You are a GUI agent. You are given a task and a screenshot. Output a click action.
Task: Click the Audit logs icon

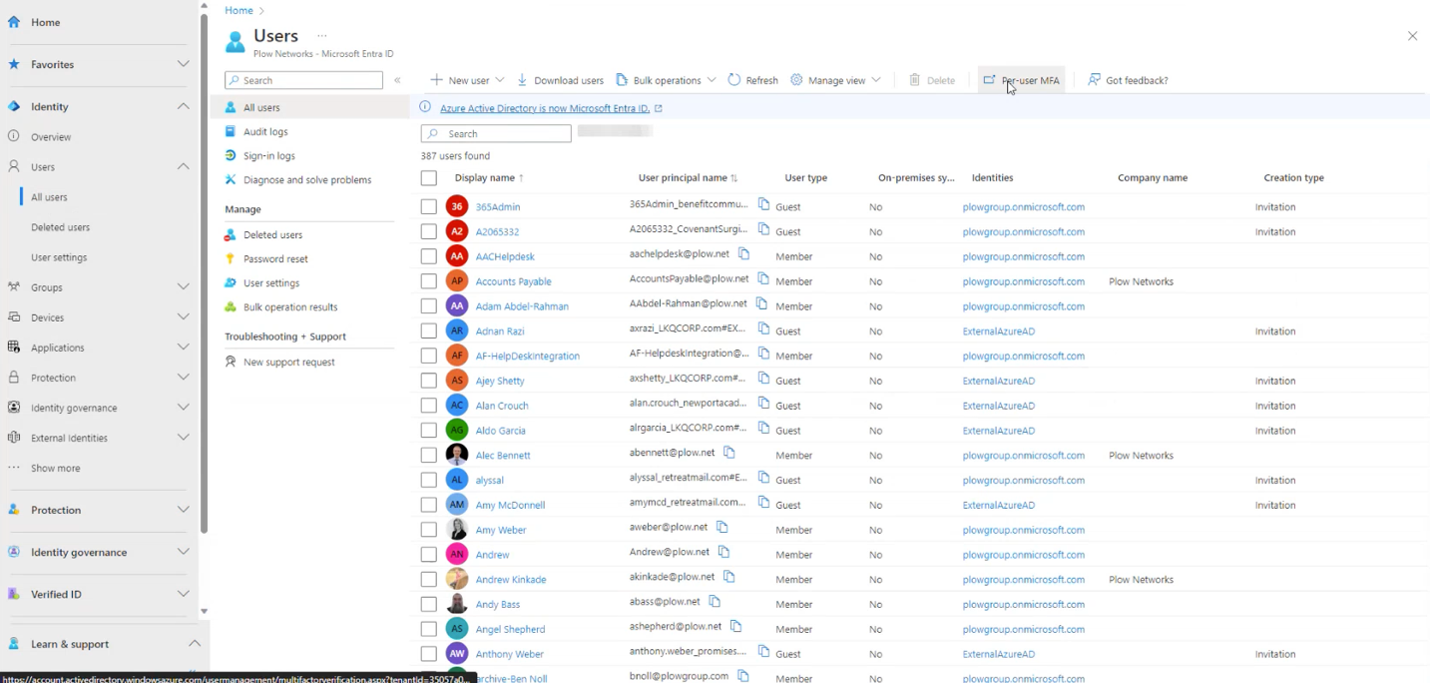[230, 131]
